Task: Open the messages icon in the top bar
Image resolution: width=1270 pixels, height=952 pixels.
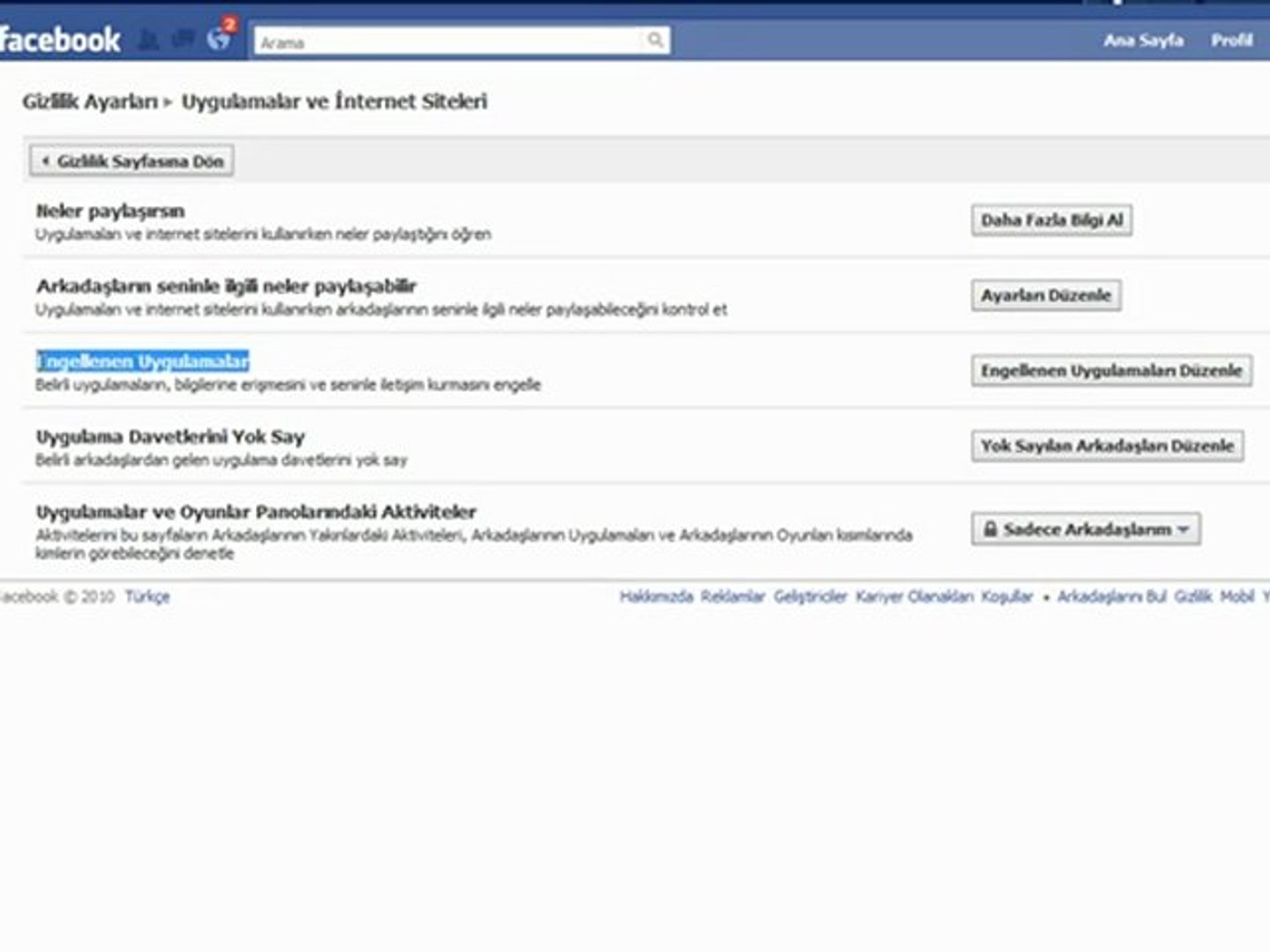Action: pos(183,41)
